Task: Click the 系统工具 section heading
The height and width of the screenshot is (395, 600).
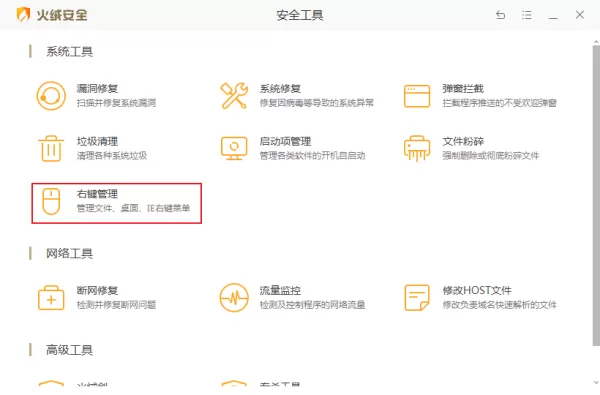Action: [x=69, y=51]
